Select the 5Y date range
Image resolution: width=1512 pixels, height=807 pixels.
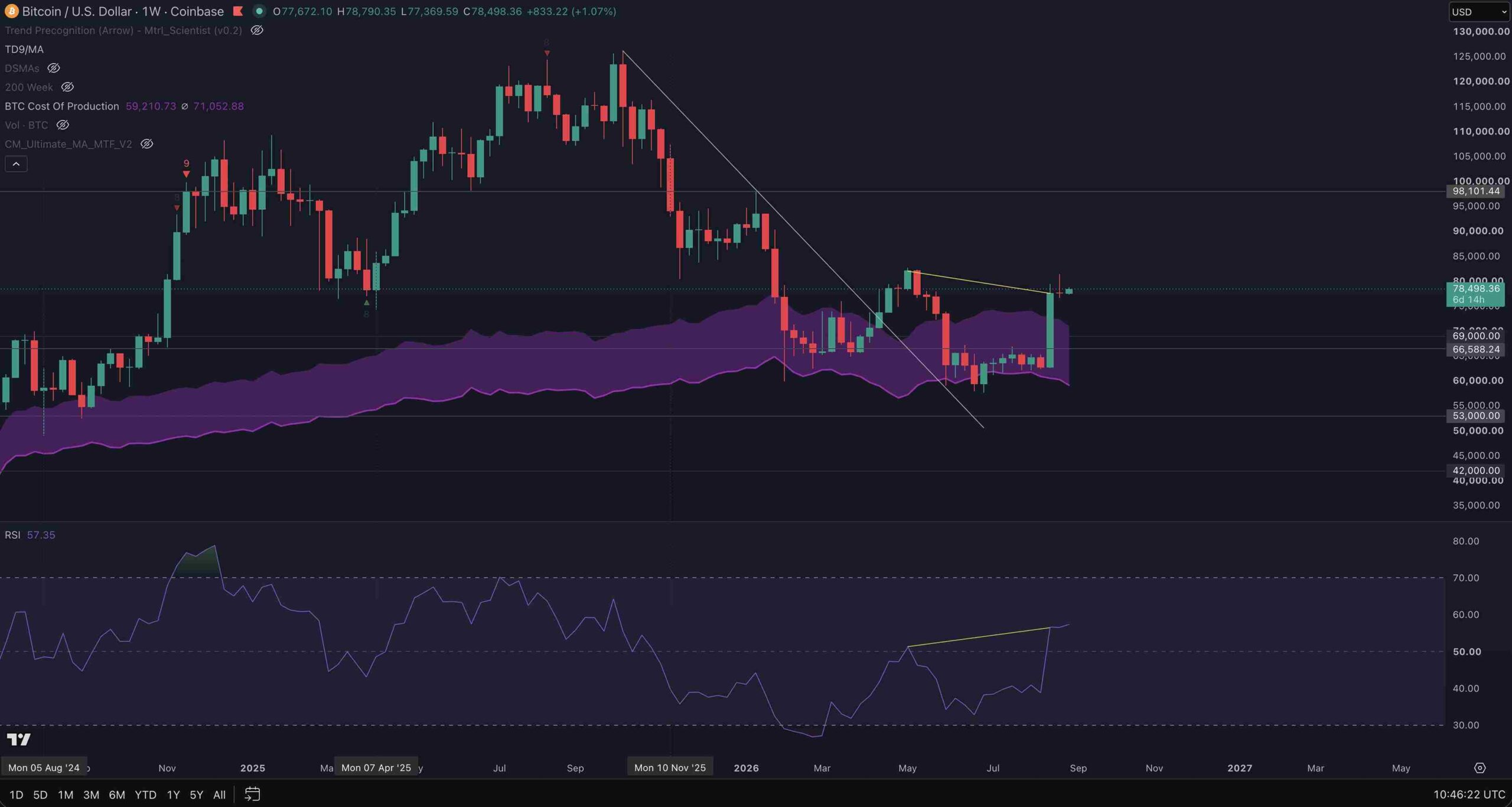click(x=196, y=795)
